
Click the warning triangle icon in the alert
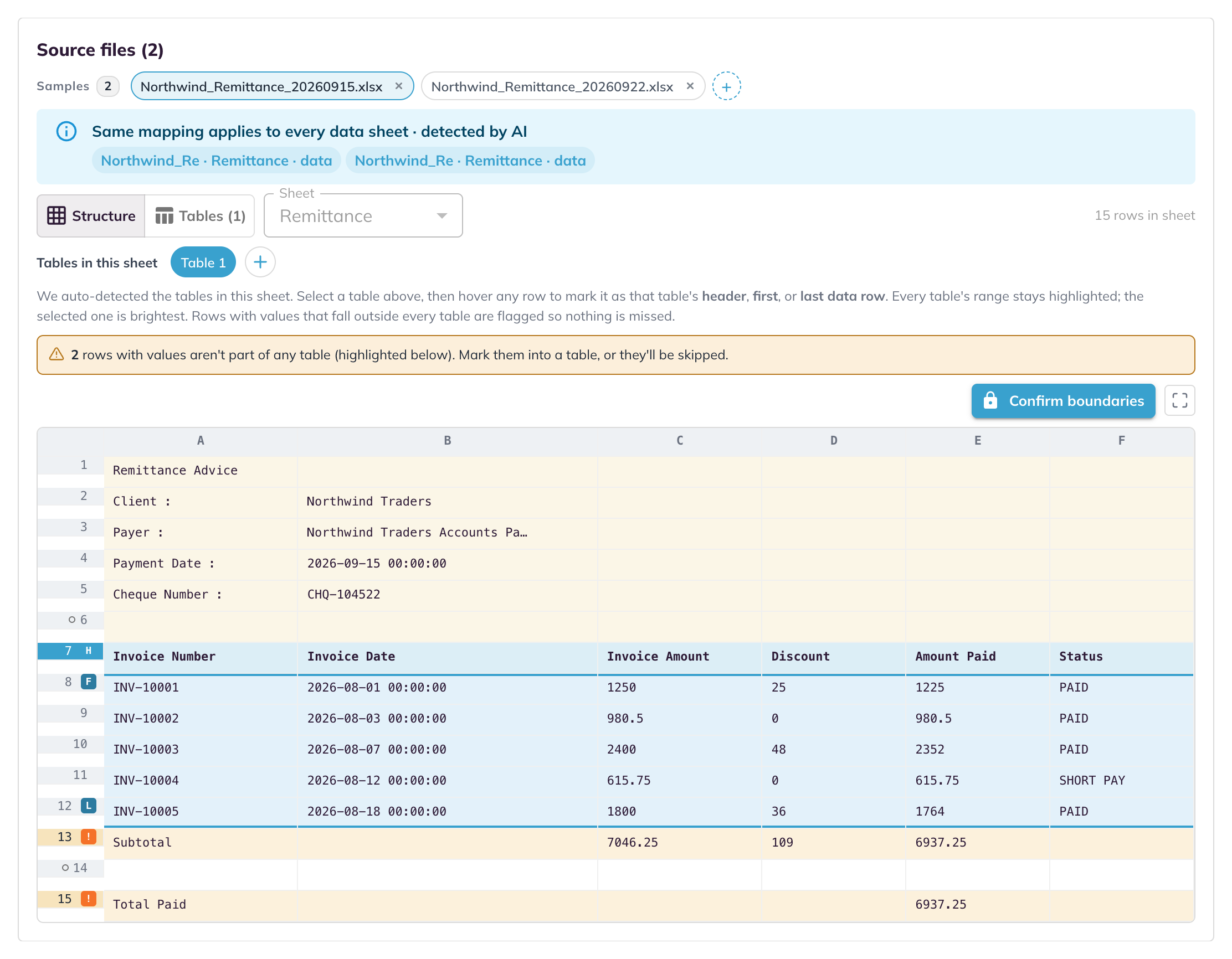pos(57,354)
